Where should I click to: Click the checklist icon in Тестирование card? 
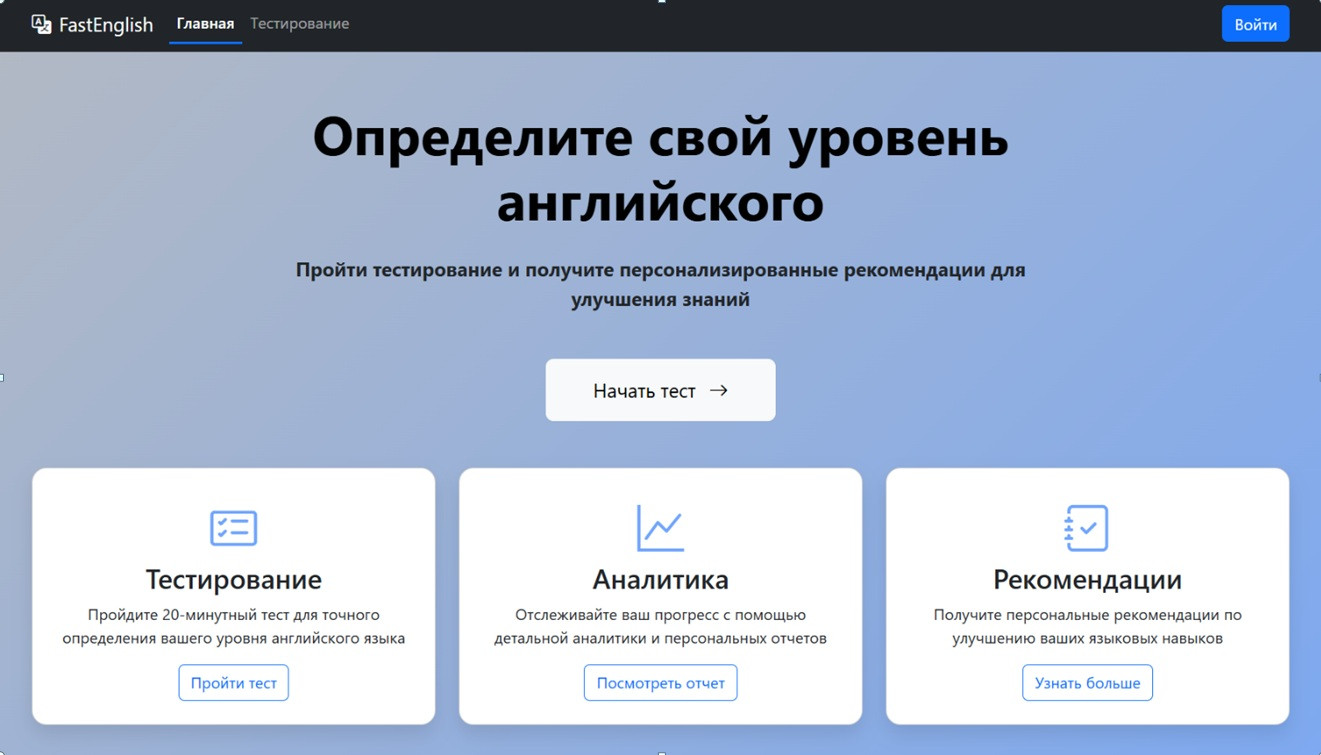click(x=233, y=528)
